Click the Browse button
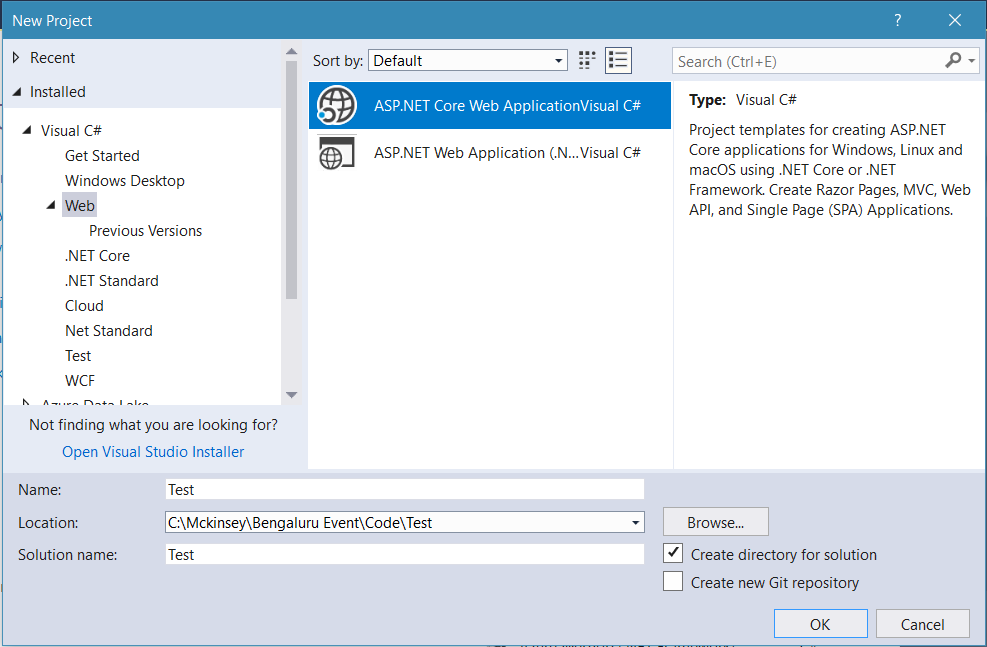Viewport: 987px width, 647px height. point(715,521)
